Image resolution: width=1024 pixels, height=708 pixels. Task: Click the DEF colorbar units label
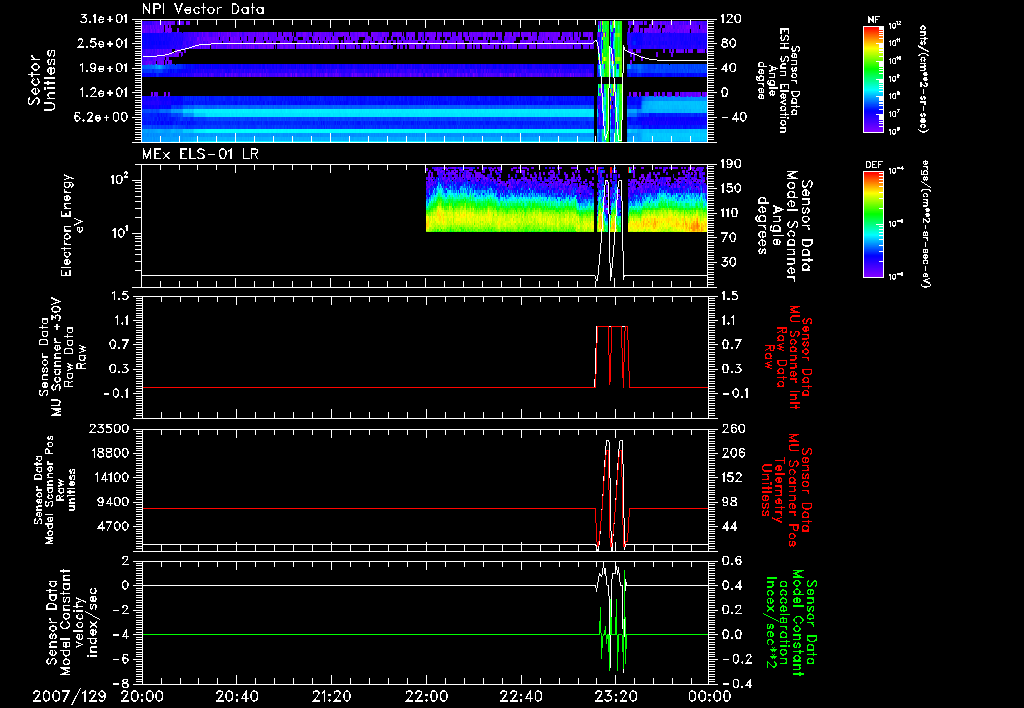(x=925, y=225)
